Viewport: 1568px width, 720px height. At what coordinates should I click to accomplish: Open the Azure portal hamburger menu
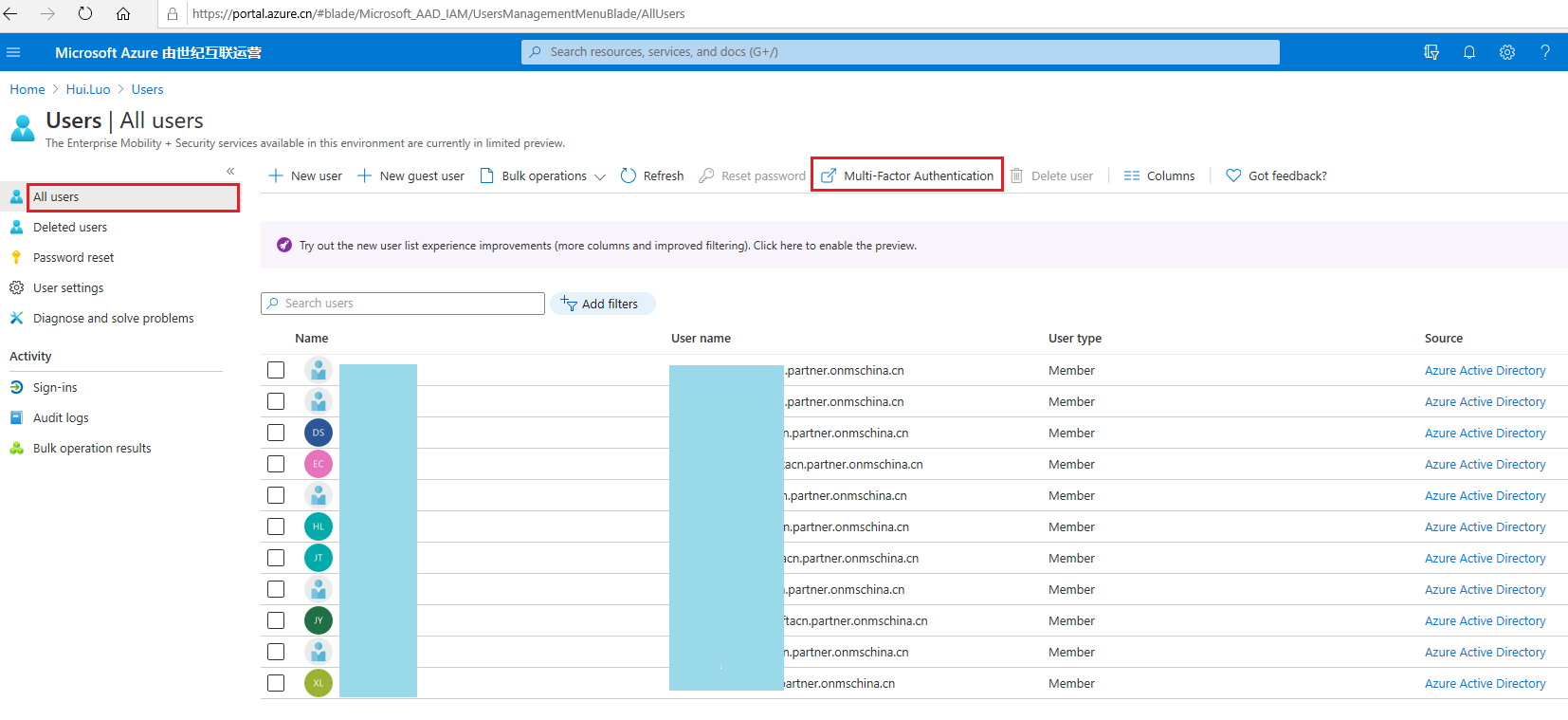(13, 52)
